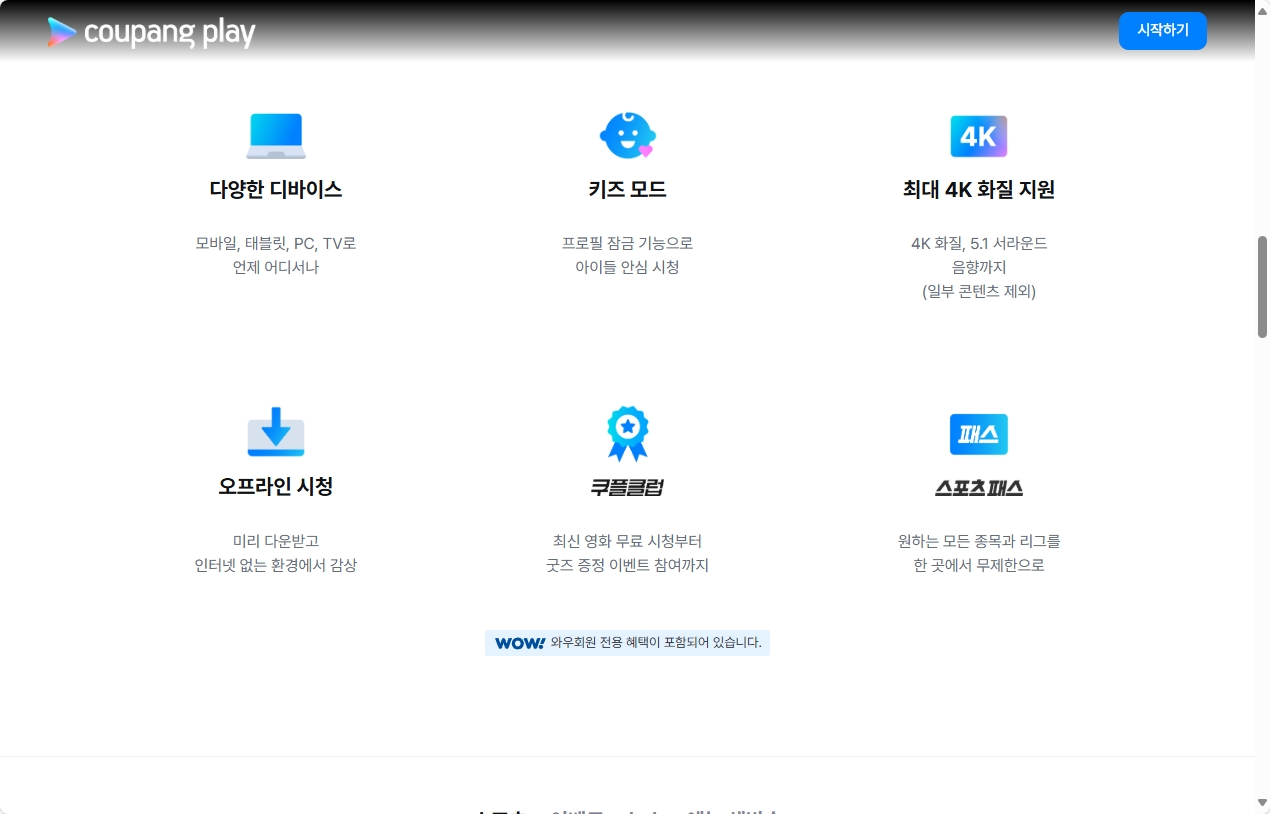1270x814 pixels.
Task: Click the text '원하는 모든 종목과 리그를'
Action: click(979, 541)
